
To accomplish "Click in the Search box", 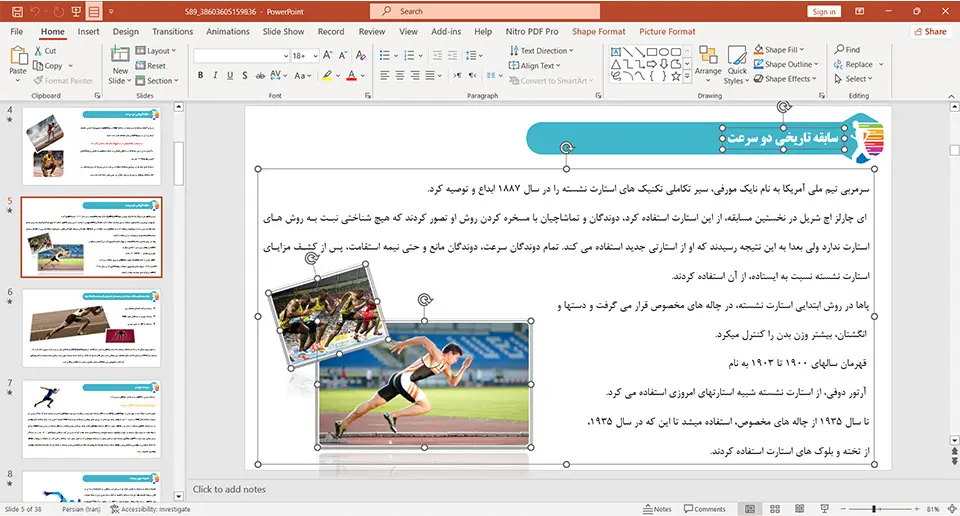I will (x=485, y=11).
